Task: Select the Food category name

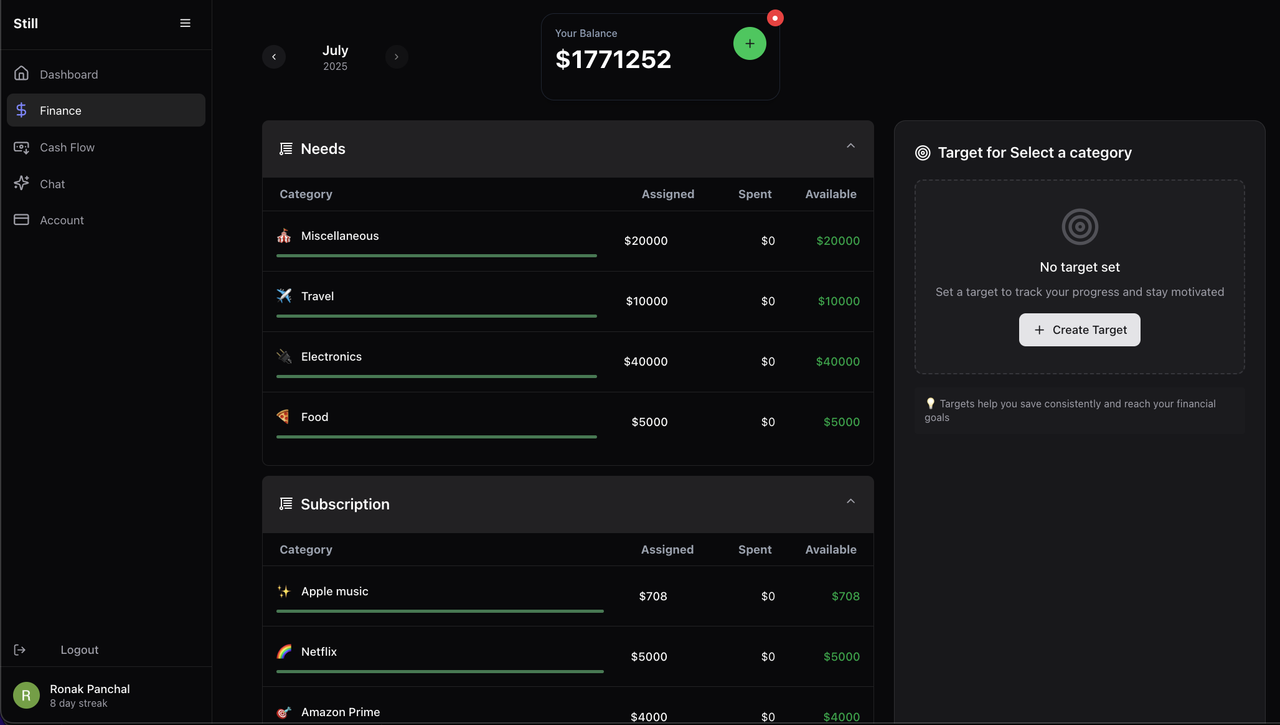Action: tap(314, 417)
